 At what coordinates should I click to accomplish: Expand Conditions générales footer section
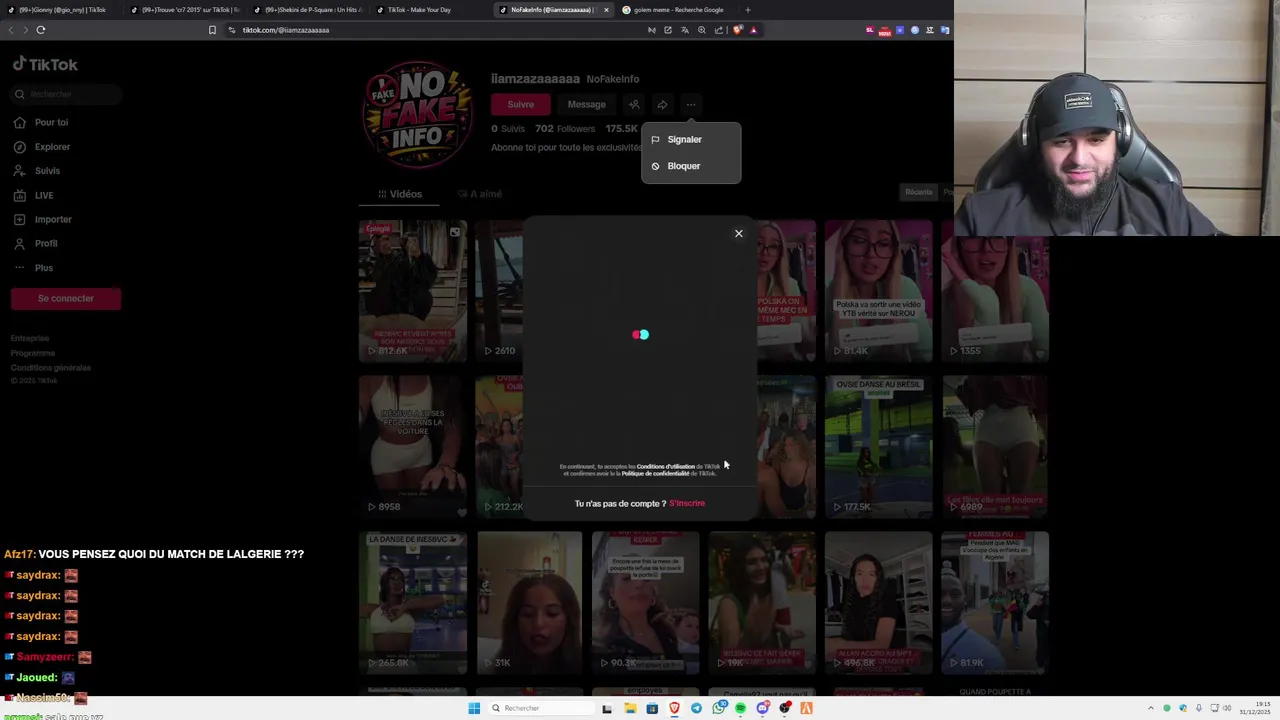[51, 367]
